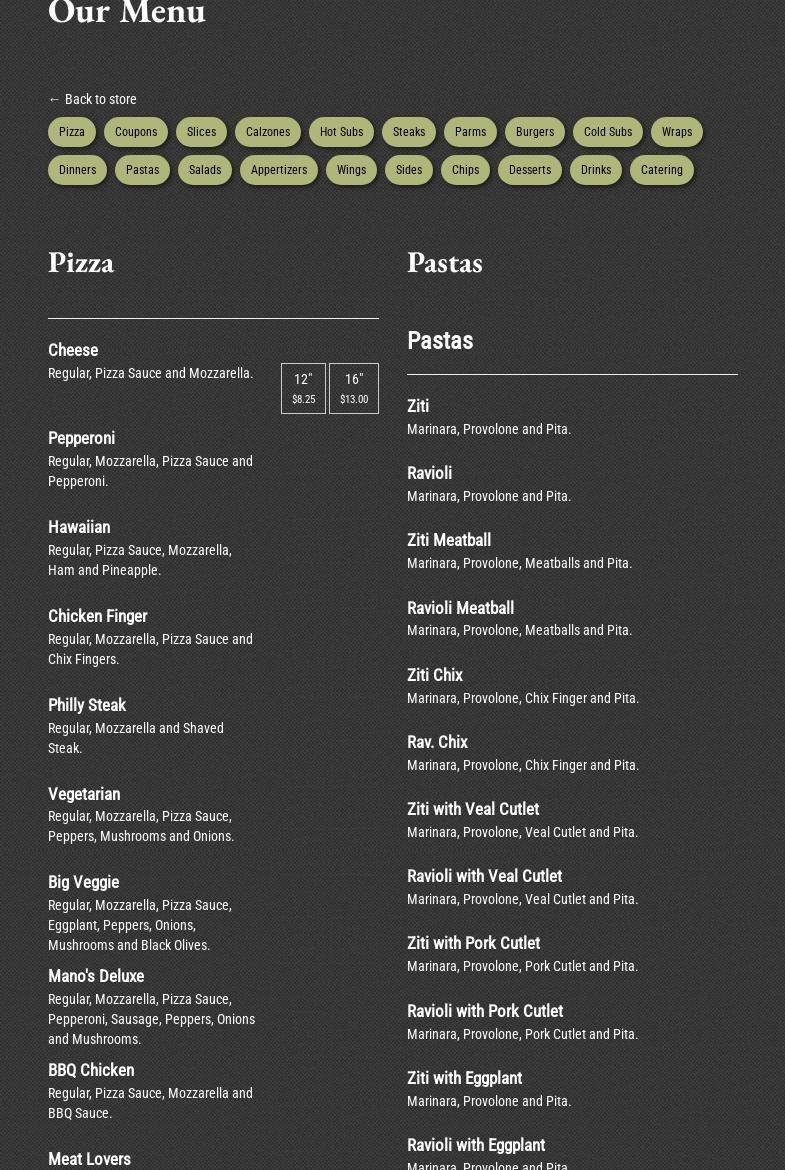Select the Pizza category tag
The image size is (785, 1170).
[x=72, y=132]
